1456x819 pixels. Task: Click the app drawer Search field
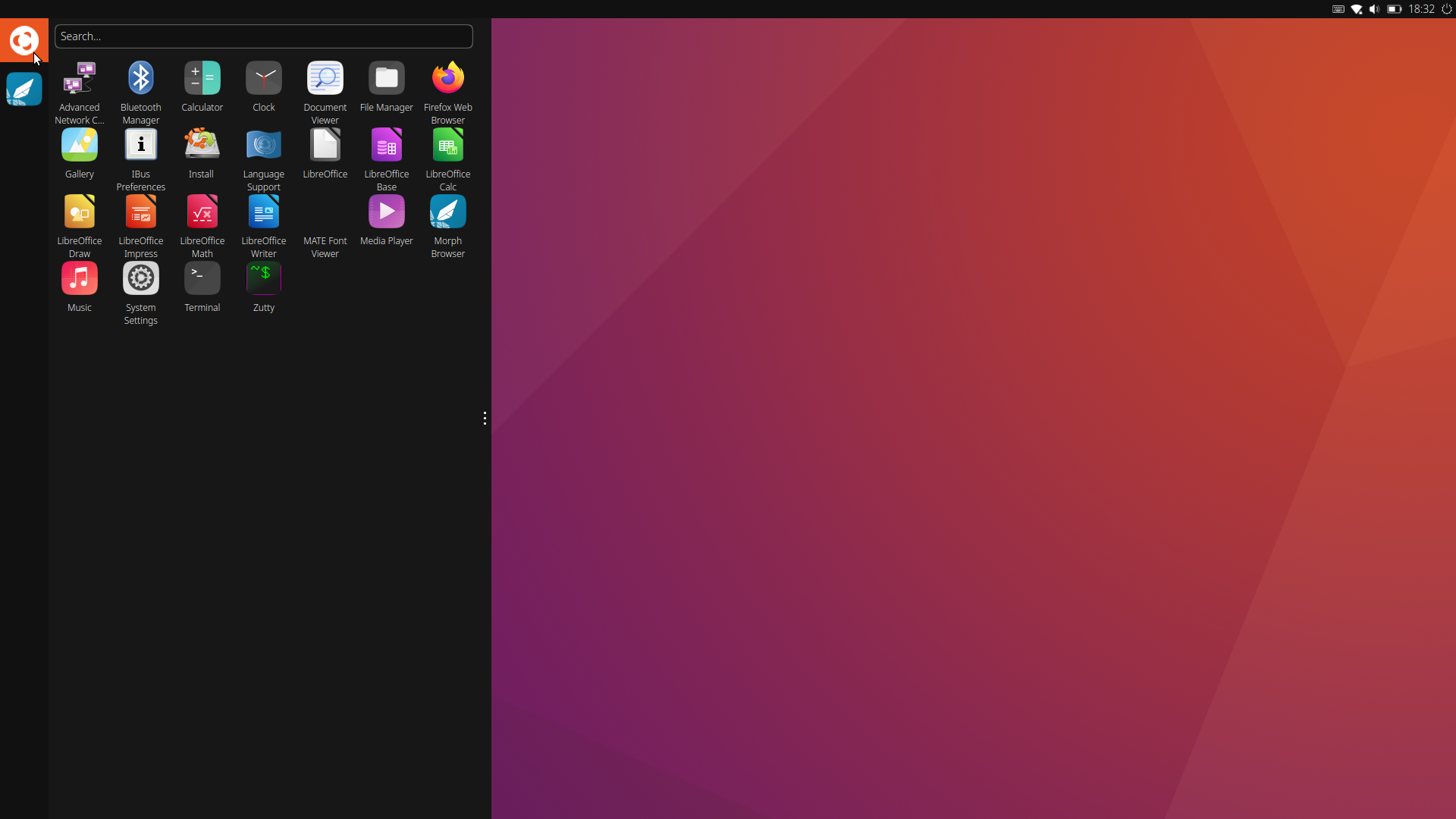(x=264, y=36)
